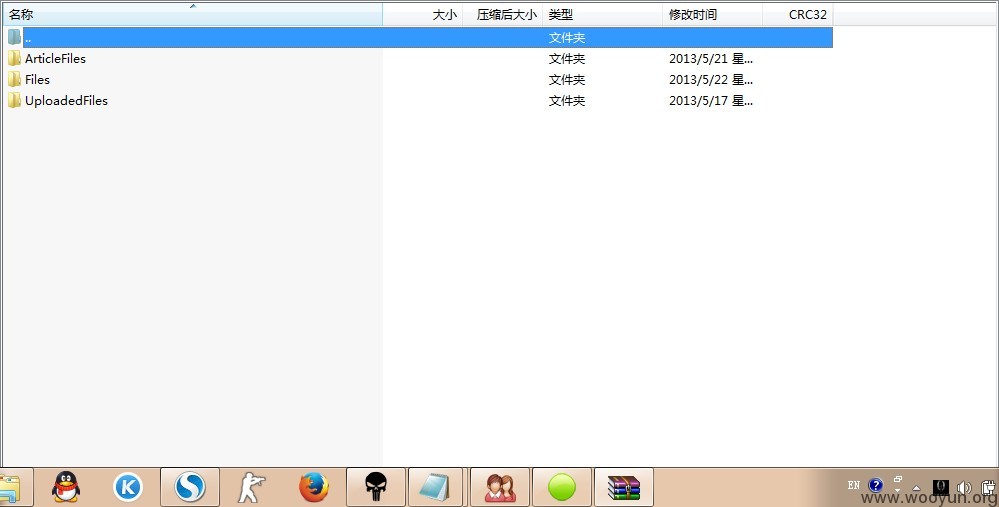This screenshot has width=999, height=507.
Task: Switch to the green circle taskbar app
Action: (562, 487)
